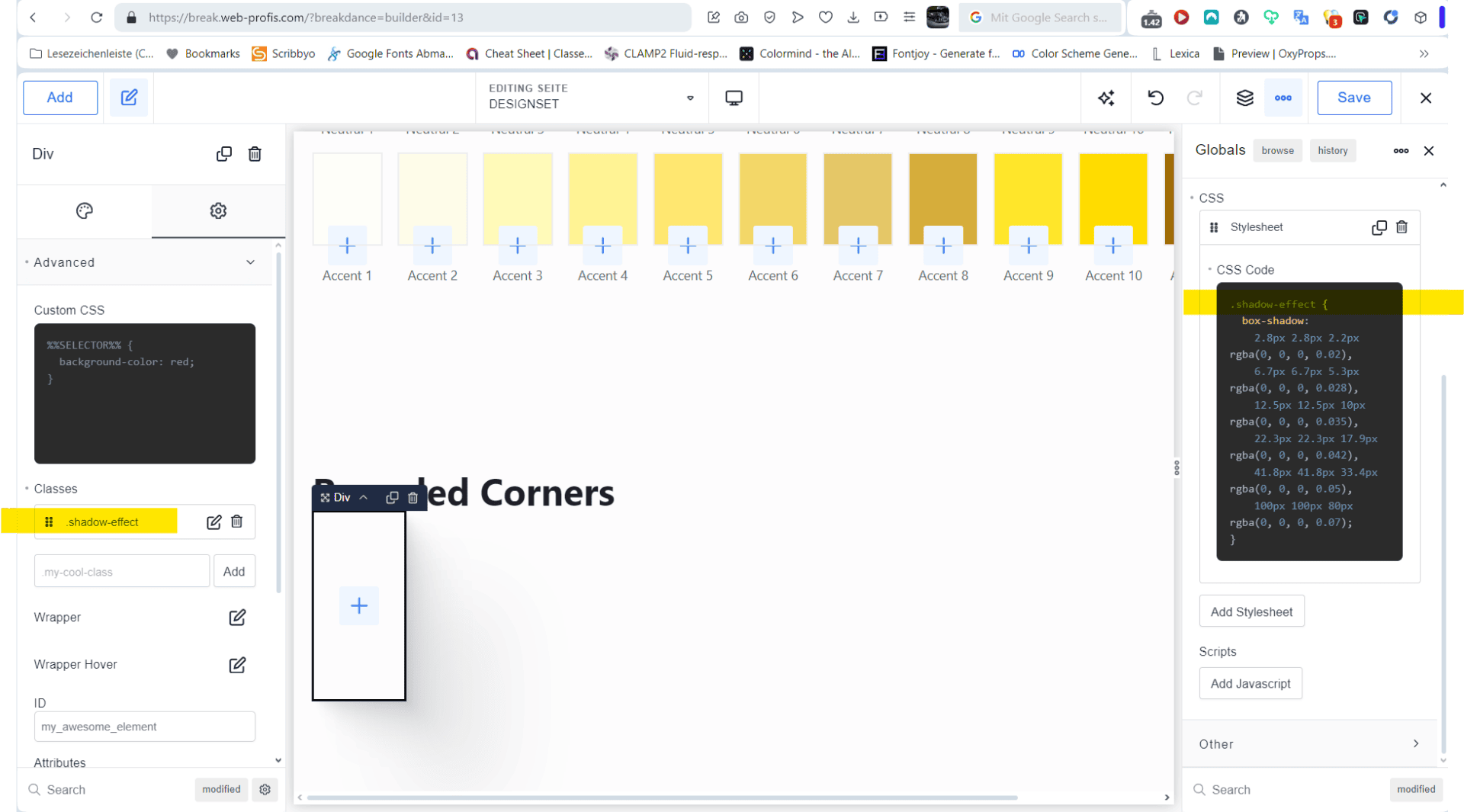Open the layers structure panel icon

[1244, 98]
